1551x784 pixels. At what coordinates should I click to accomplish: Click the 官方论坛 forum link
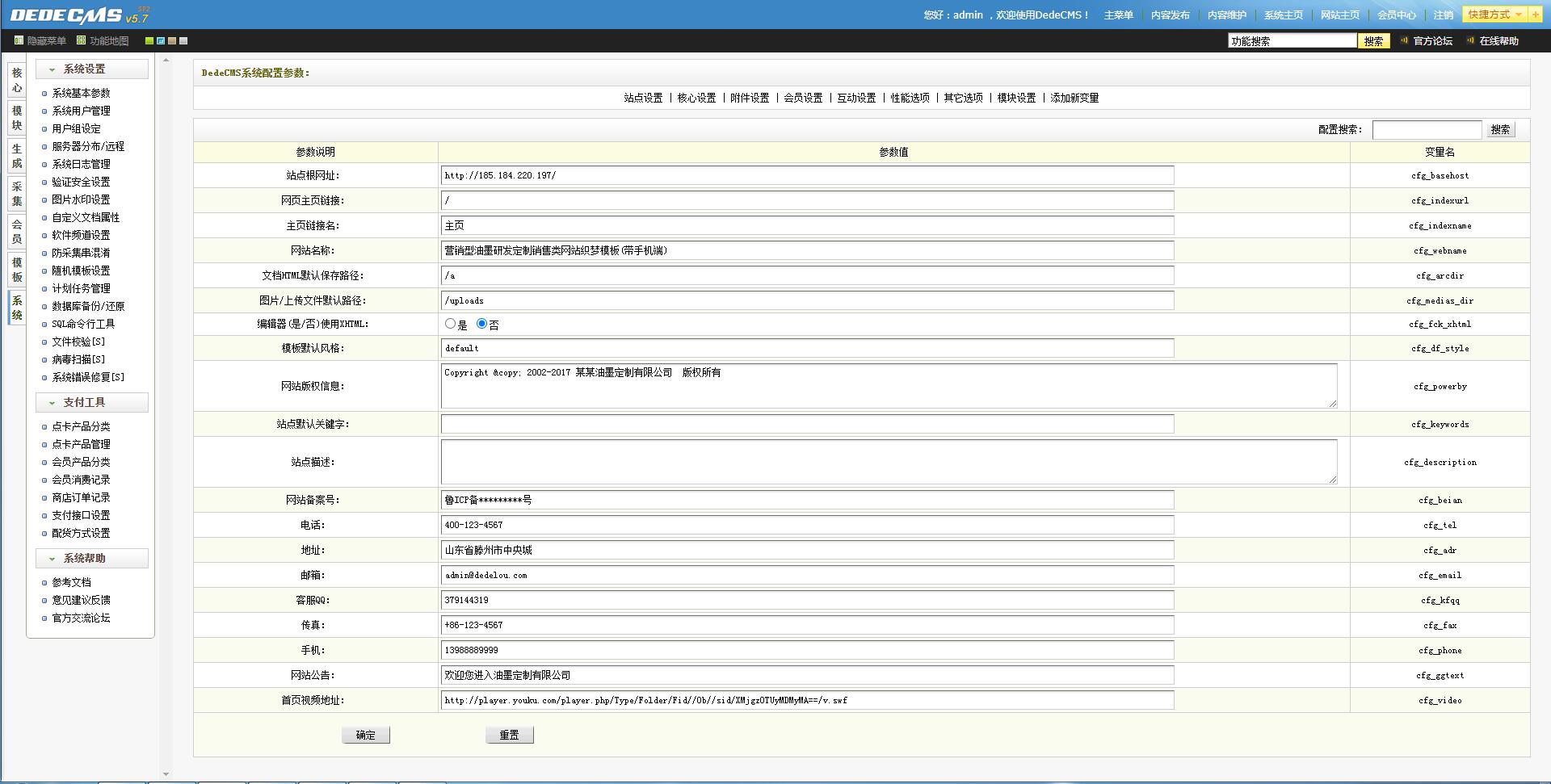(x=1433, y=40)
